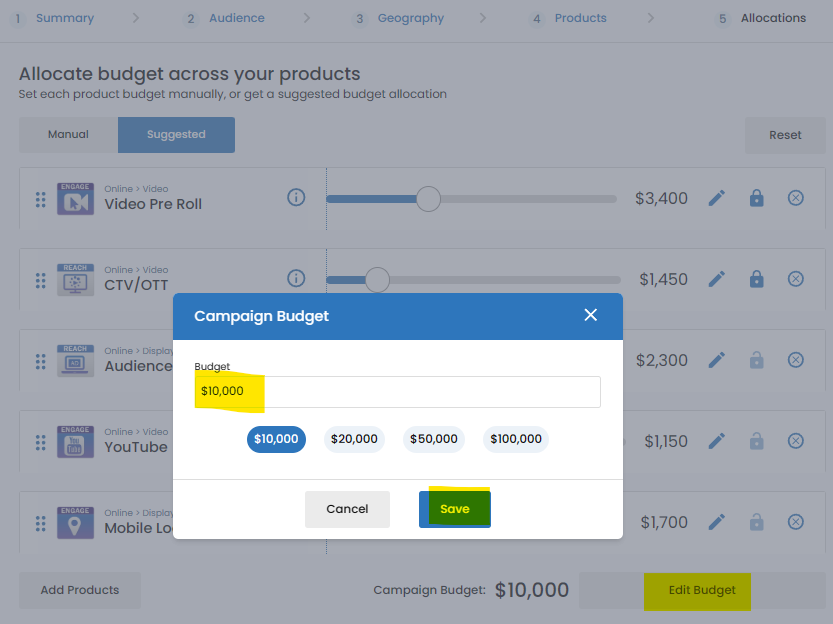Switch to the Manual allocation tab
This screenshot has height=624, width=833.
(68, 135)
